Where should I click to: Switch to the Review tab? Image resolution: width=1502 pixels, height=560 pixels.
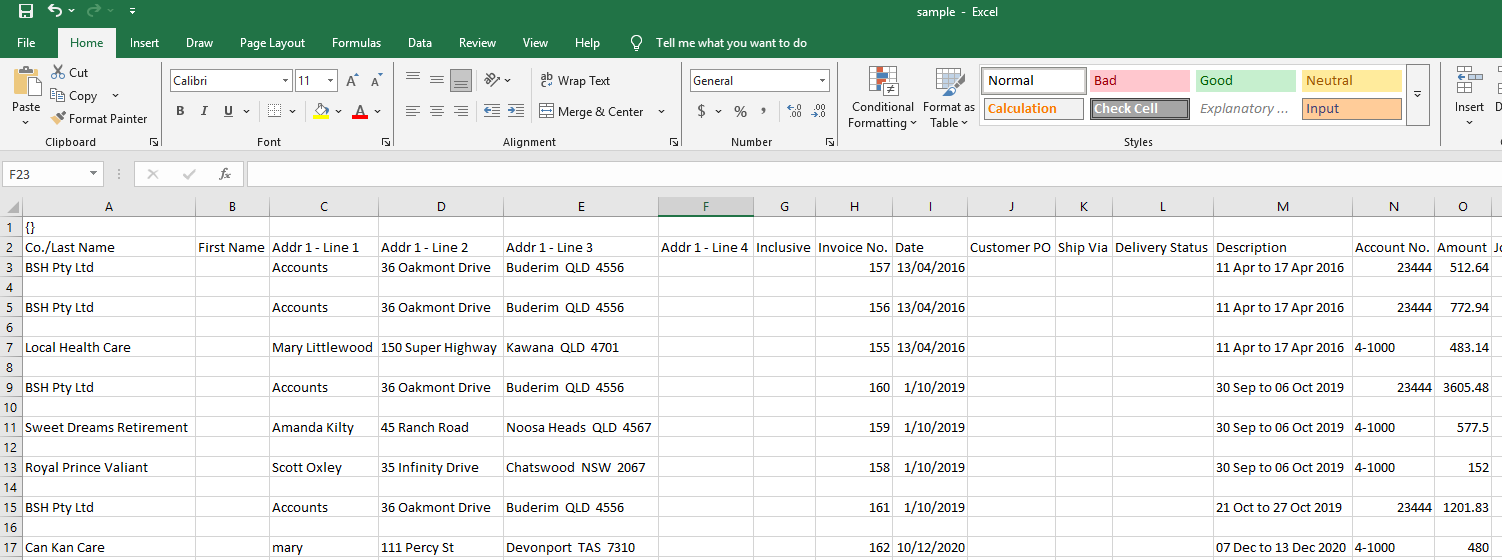477,43
